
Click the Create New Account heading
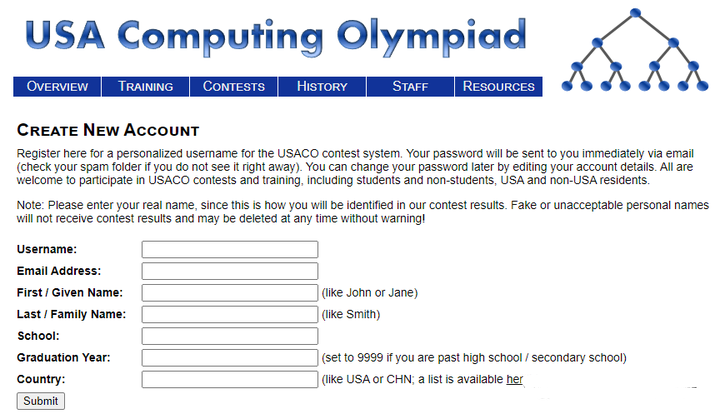coord(108,131)
